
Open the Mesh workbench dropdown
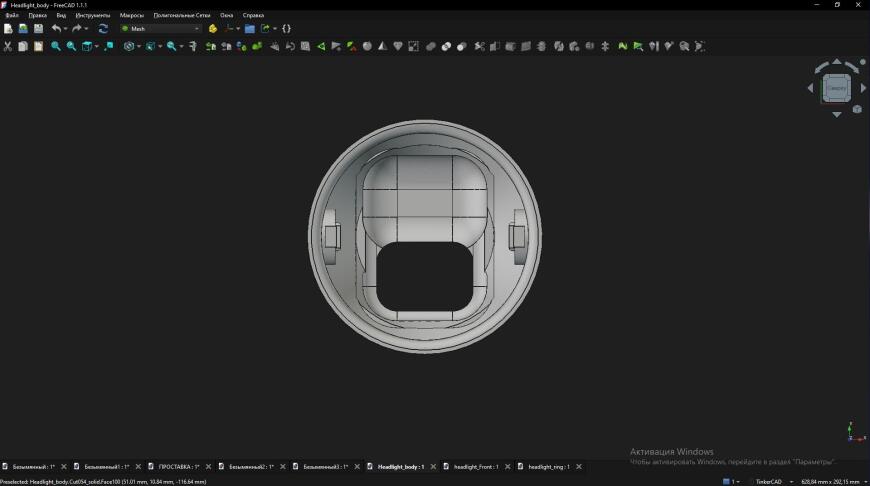(x=160, y=28)
